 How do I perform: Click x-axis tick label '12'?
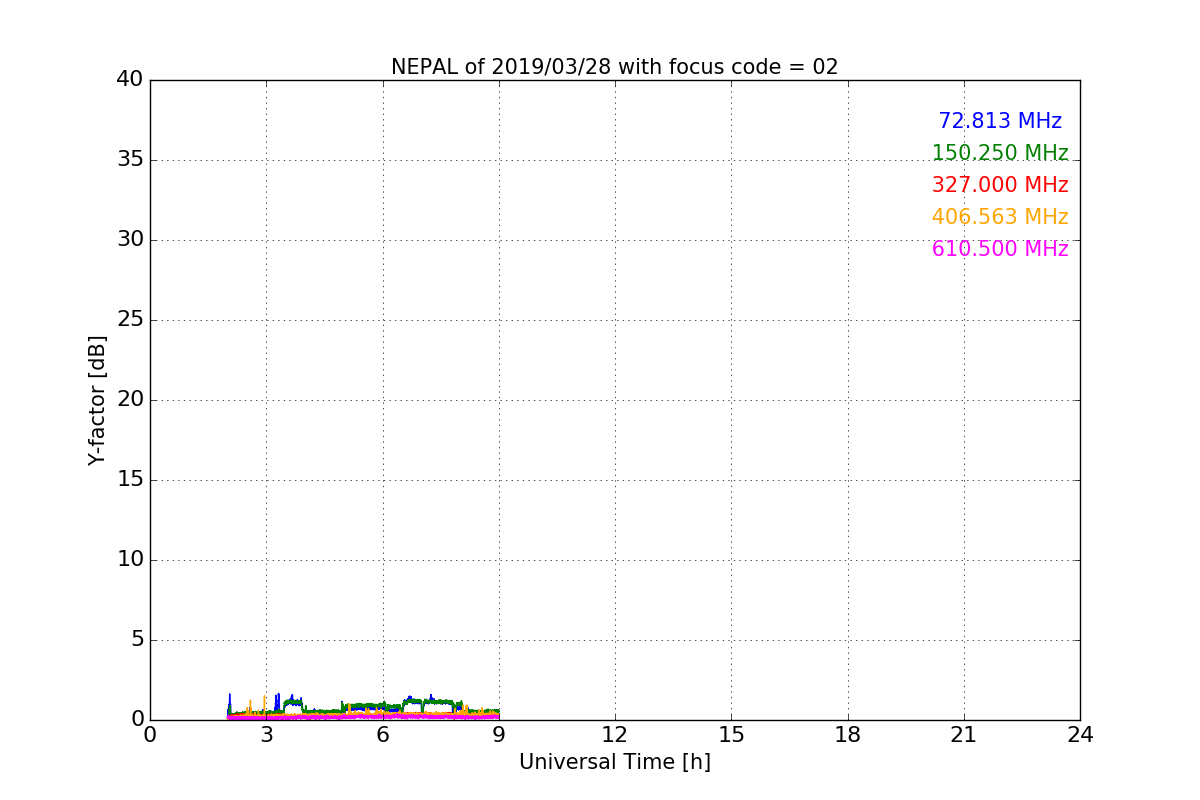(x=615, y=735)
